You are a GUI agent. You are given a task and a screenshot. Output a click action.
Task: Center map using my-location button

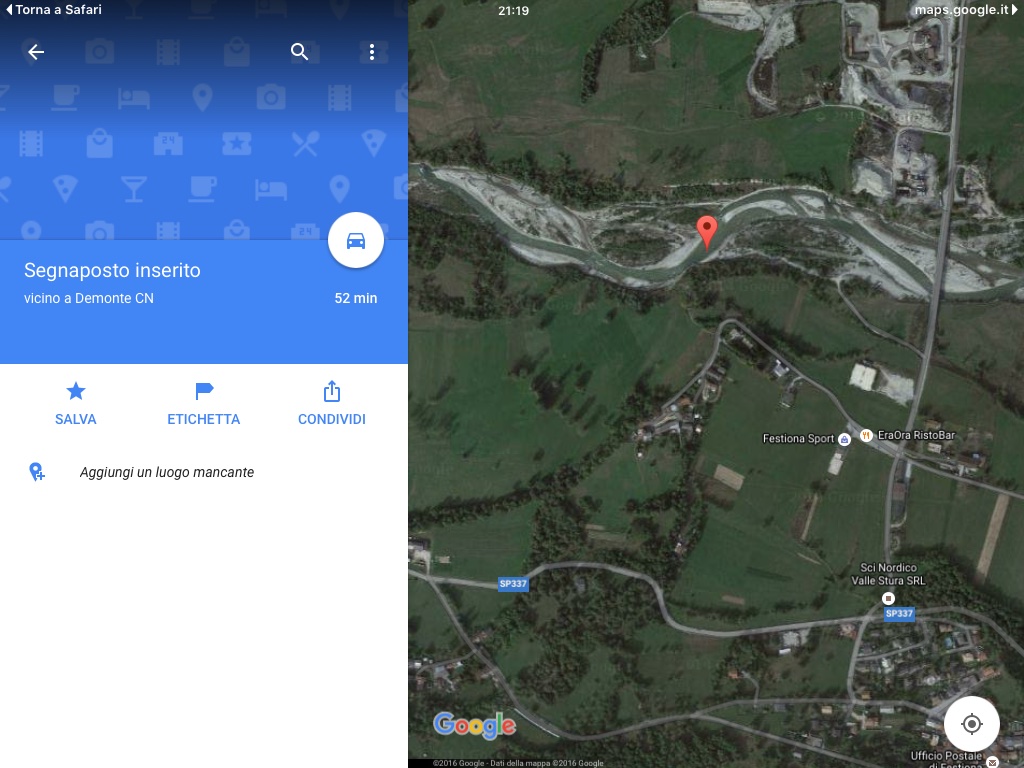(972, 724)
